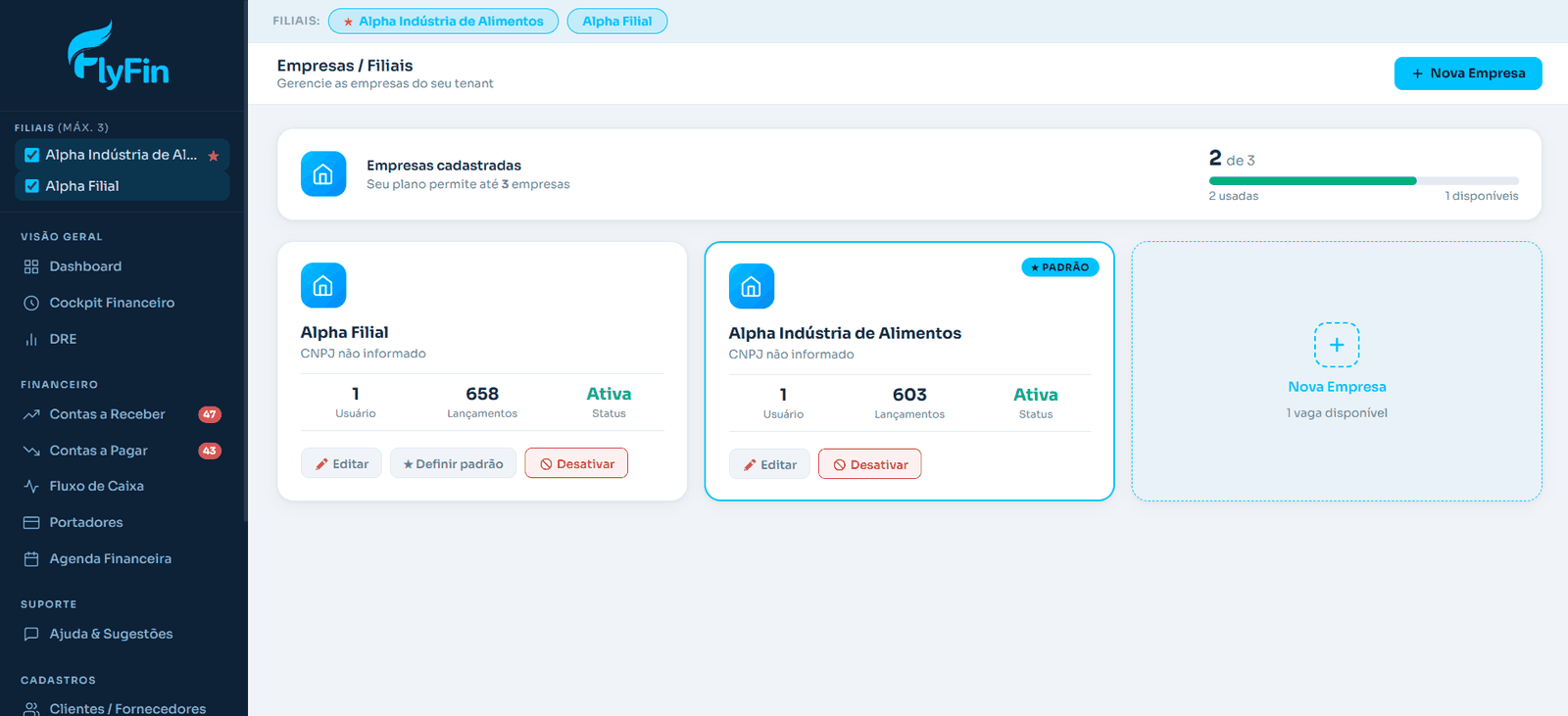Image resolution: width=1568 pixels, height=716 pixels.
Task: Deactivate Alpha Indústria de Alimentos
Action: [x=870, y=464]
